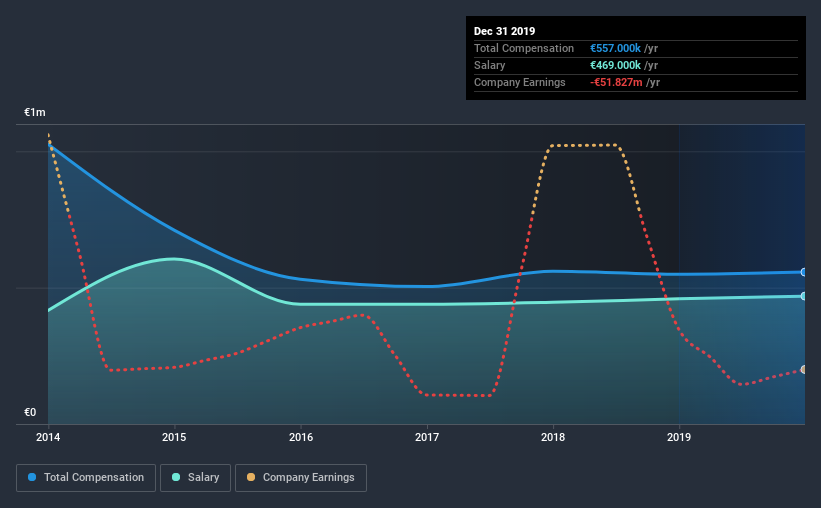
Task: Select the Salary endpoint marker at 2019
Action: pyautogui.click(x=803, y=296)
